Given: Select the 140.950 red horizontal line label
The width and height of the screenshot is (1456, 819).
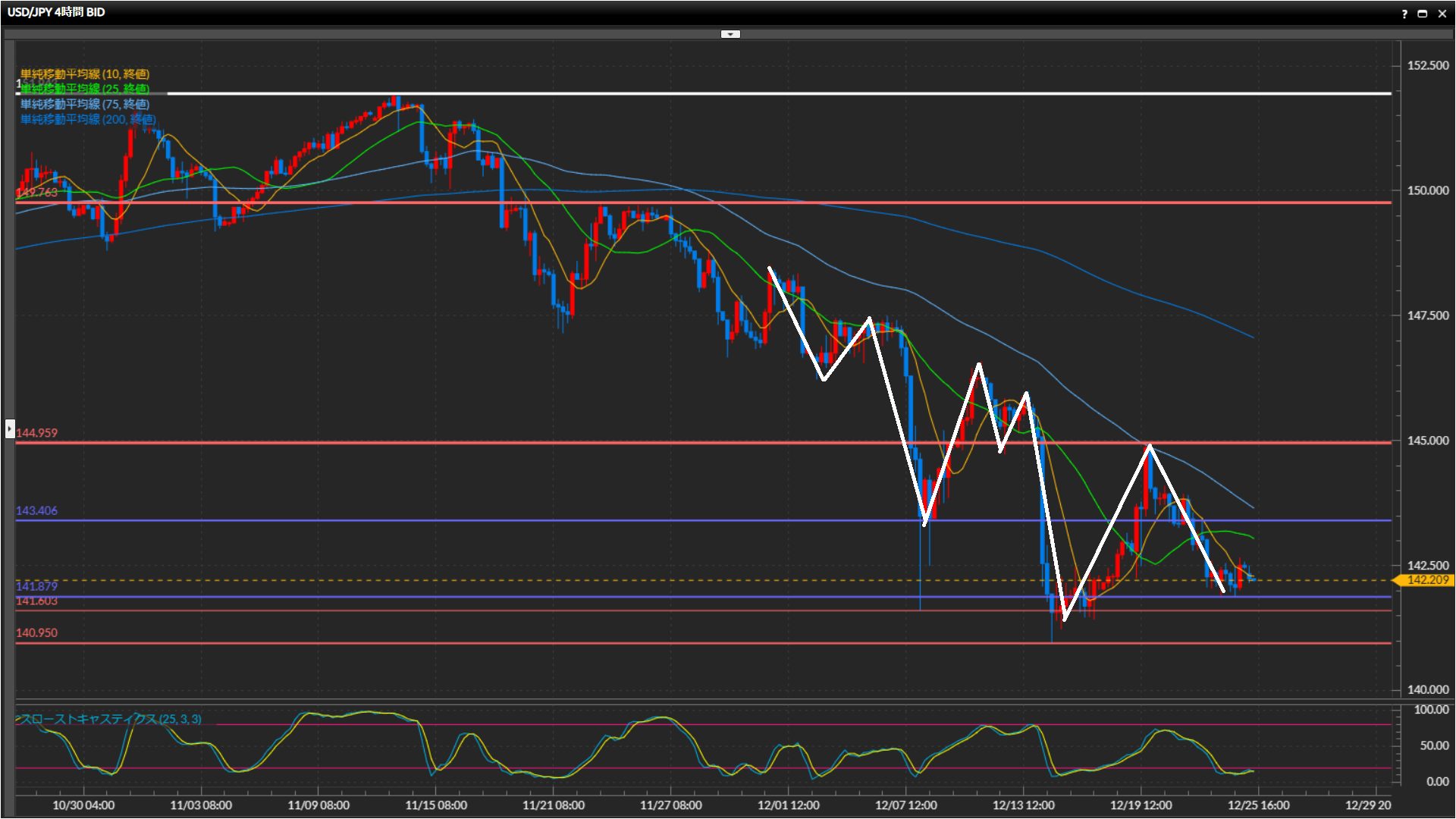Looking at the screenshot, I should pos(36,632).
